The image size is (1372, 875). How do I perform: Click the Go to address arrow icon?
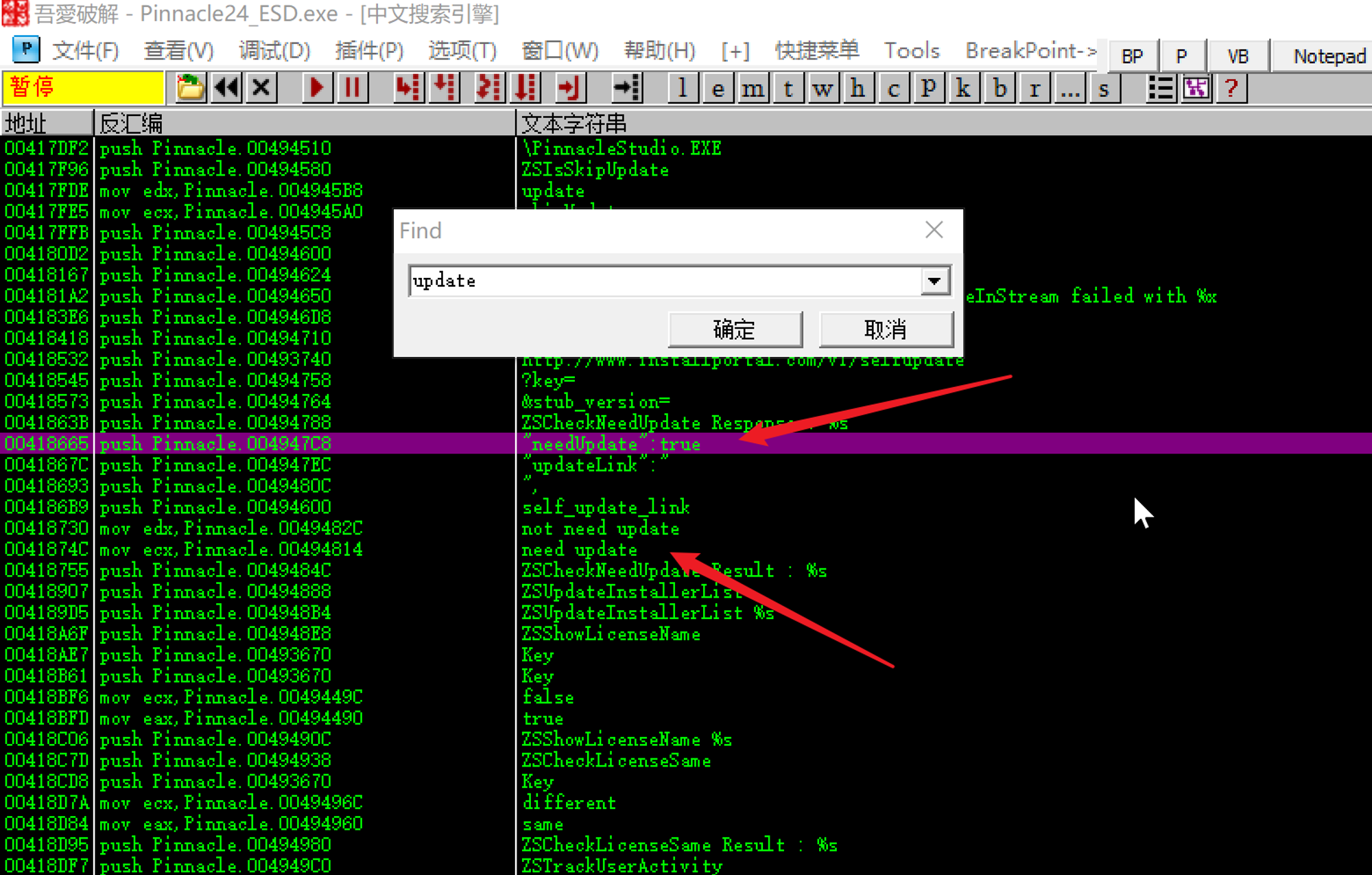tap(626, 88)
